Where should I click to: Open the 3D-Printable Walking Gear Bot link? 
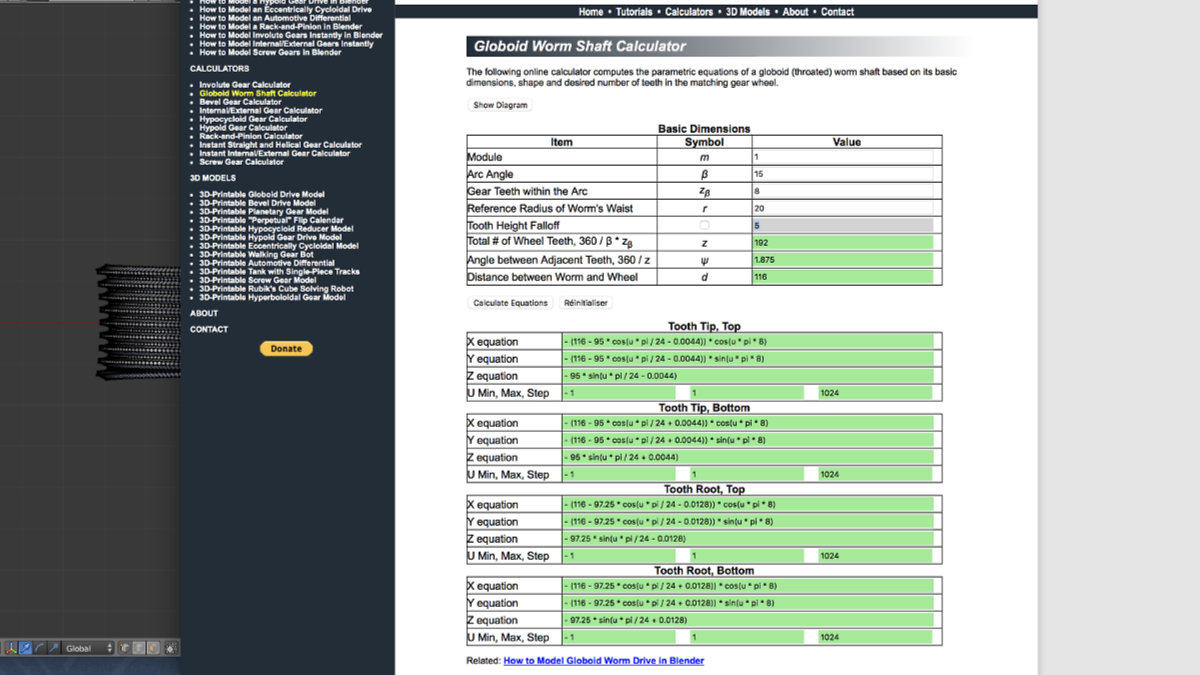(x=264, y=254)
